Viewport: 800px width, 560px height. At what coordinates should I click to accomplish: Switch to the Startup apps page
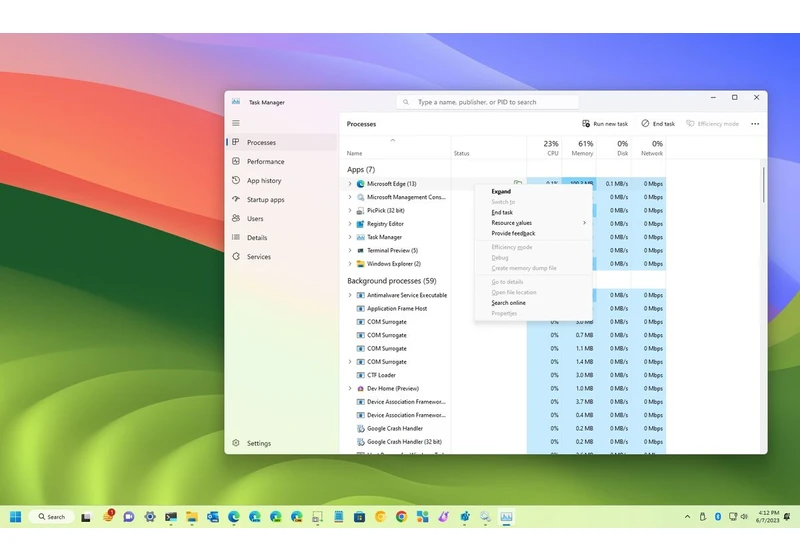281,199
